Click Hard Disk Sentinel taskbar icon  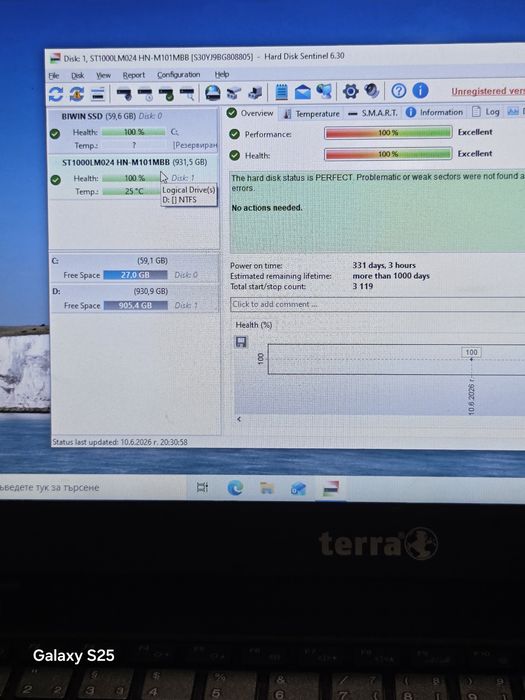pos(331,488)
